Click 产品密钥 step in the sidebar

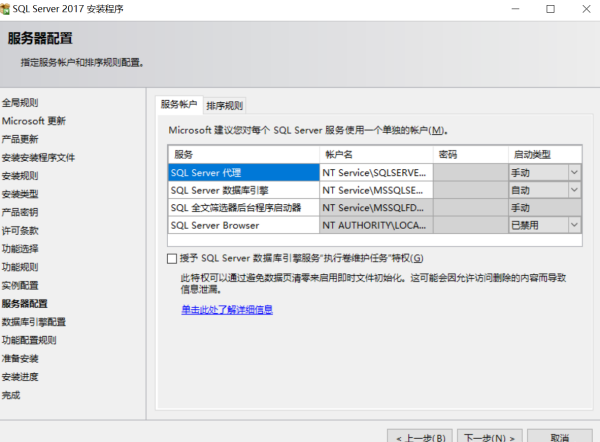pos(20,212)
